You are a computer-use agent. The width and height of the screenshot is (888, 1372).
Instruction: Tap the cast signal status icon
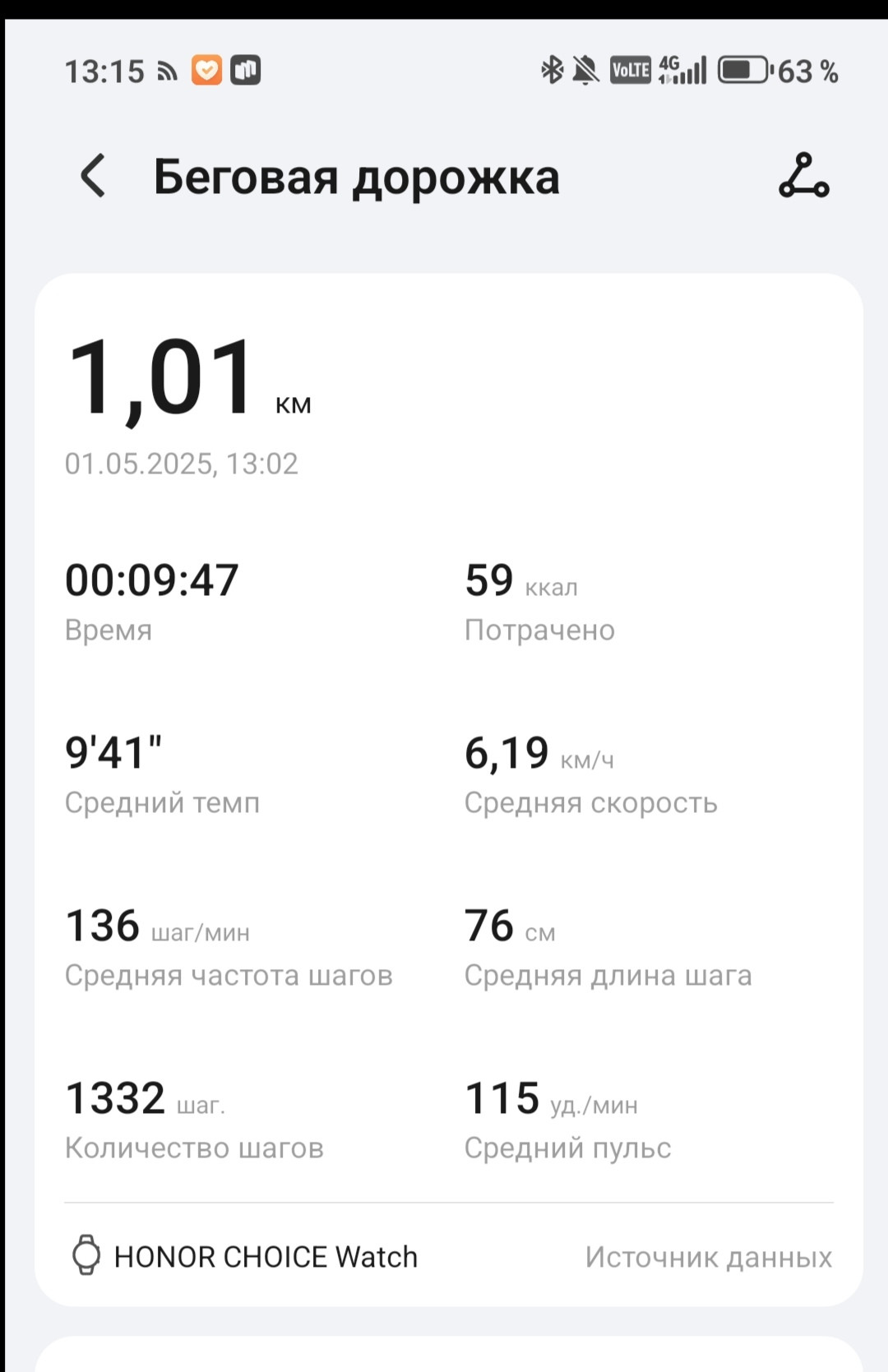coord(168,72)
